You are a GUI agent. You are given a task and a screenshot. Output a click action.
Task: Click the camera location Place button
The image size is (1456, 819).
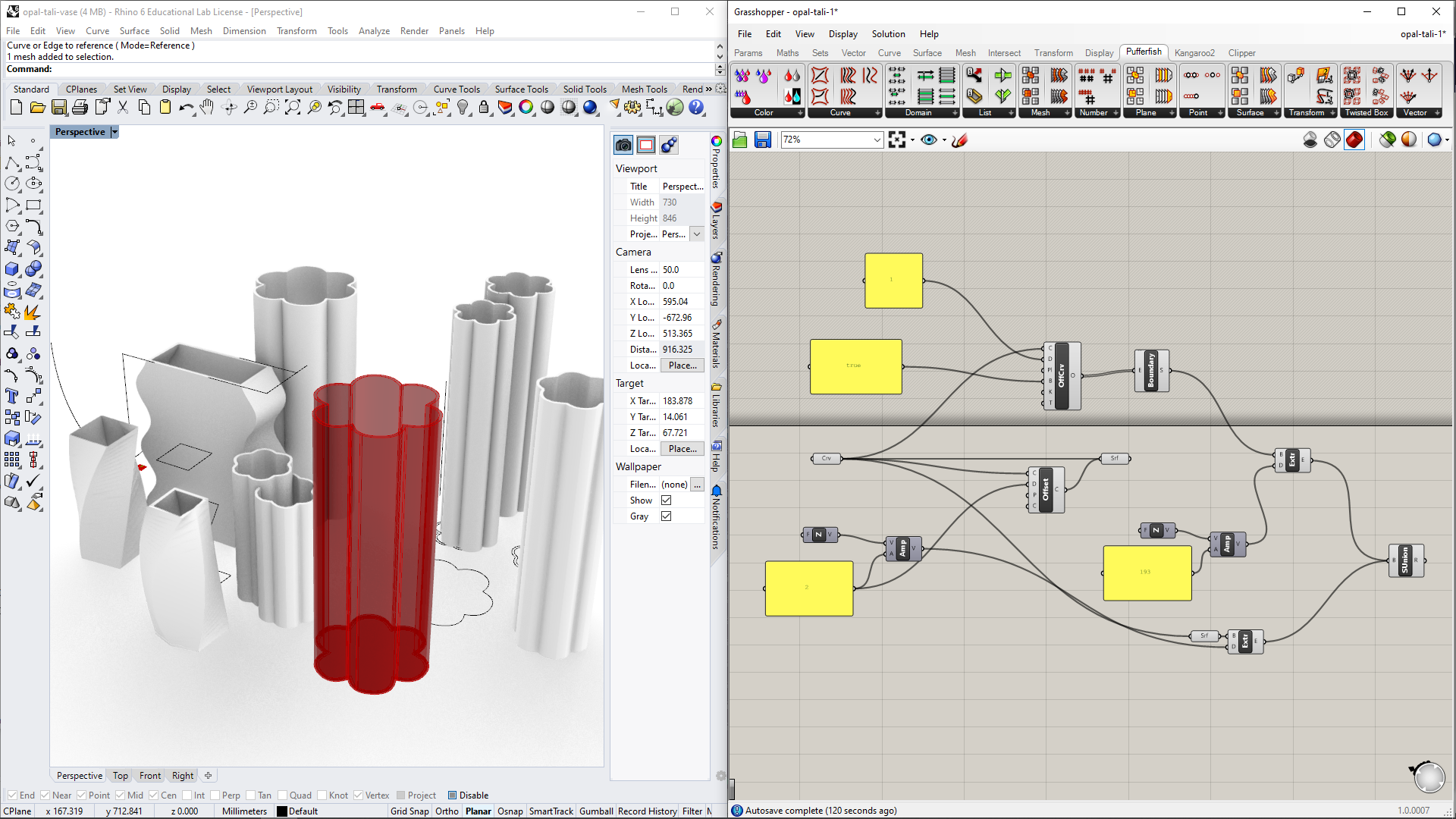682,366
